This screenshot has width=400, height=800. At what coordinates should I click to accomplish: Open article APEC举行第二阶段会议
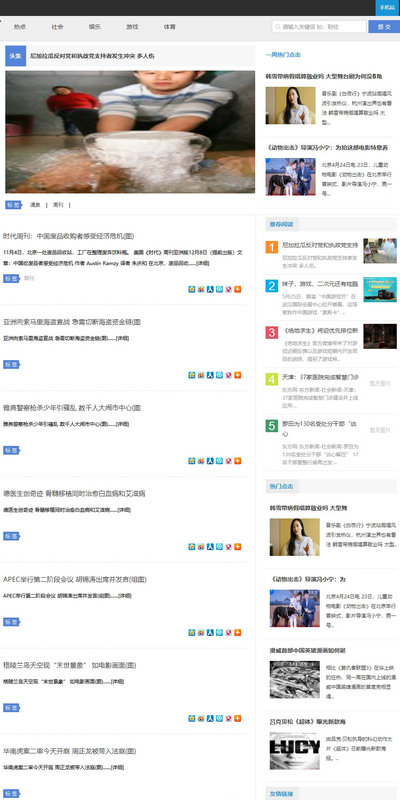click(x=74, y=579)
